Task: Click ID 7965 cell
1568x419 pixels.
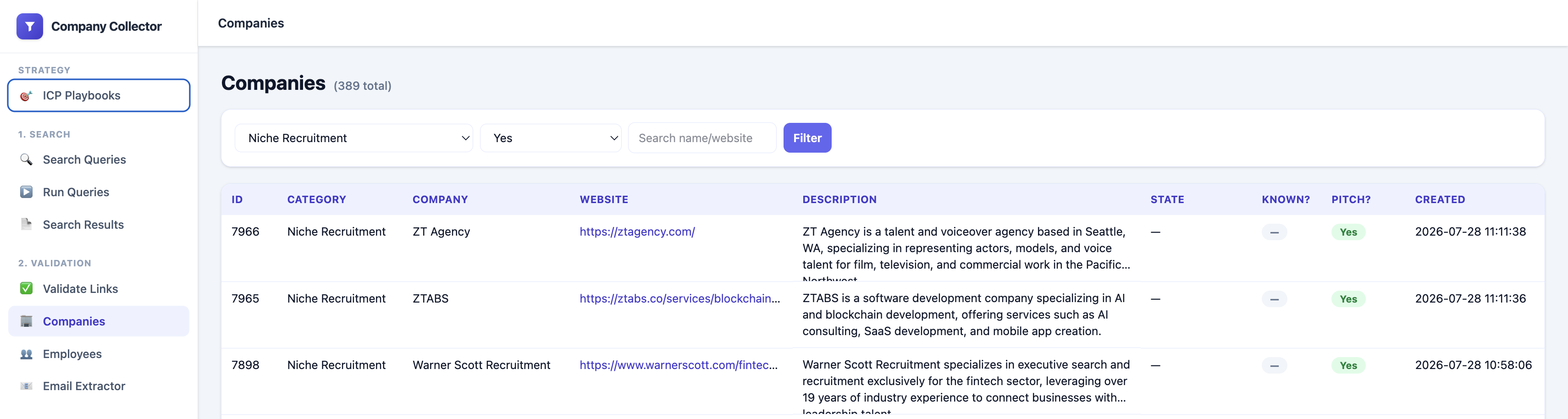Action: click(x=245, y=298)
